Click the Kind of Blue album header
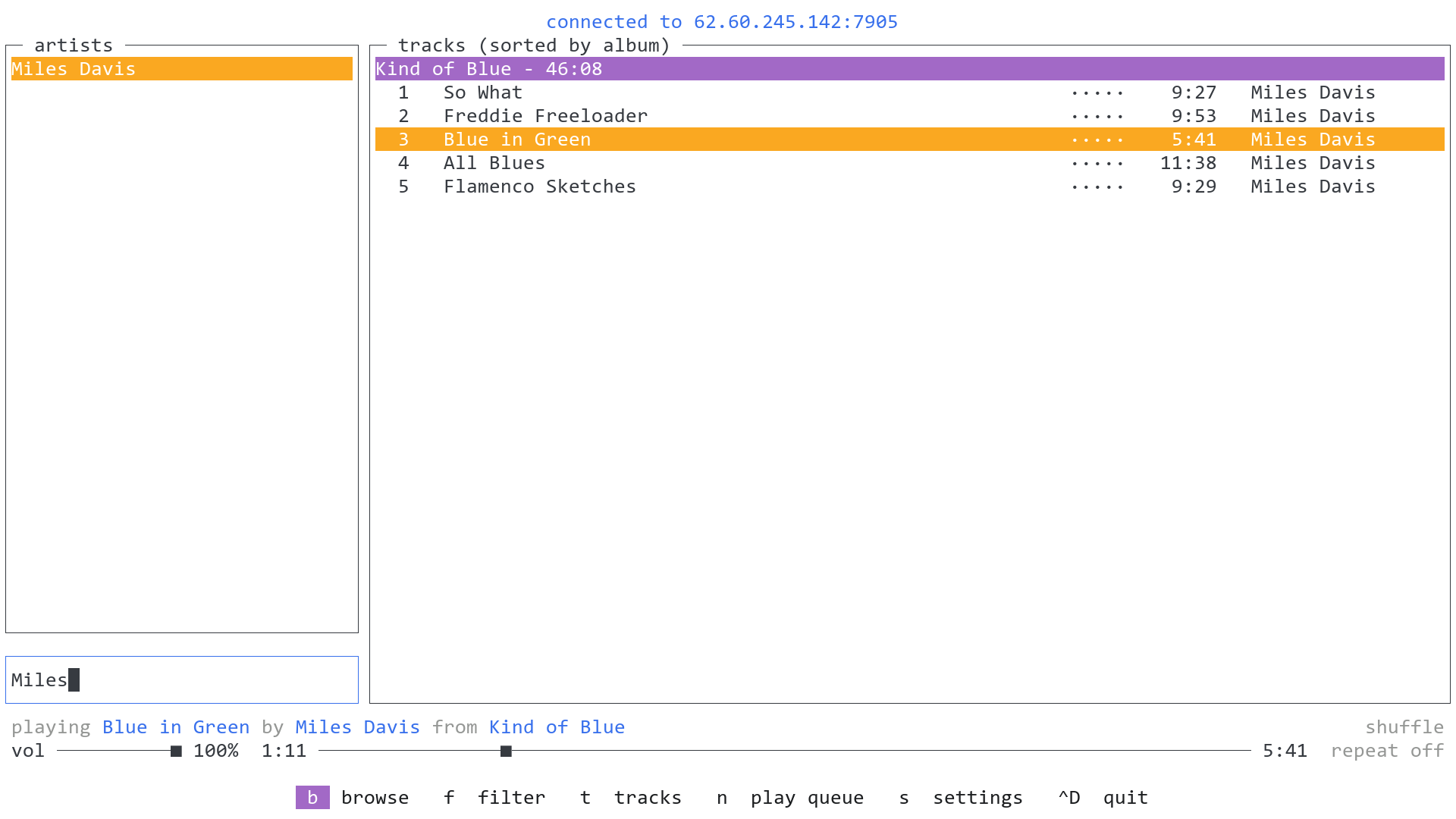This screenshot has height=819, width=1456. click(488, 69)
